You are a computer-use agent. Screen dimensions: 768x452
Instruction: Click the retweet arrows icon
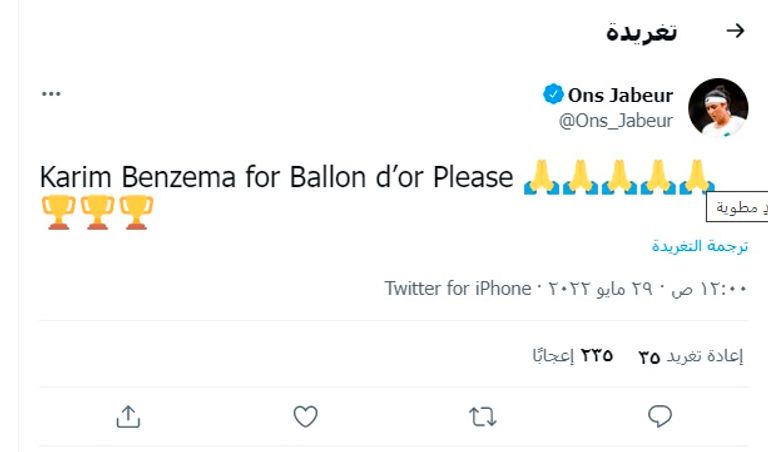483,417
